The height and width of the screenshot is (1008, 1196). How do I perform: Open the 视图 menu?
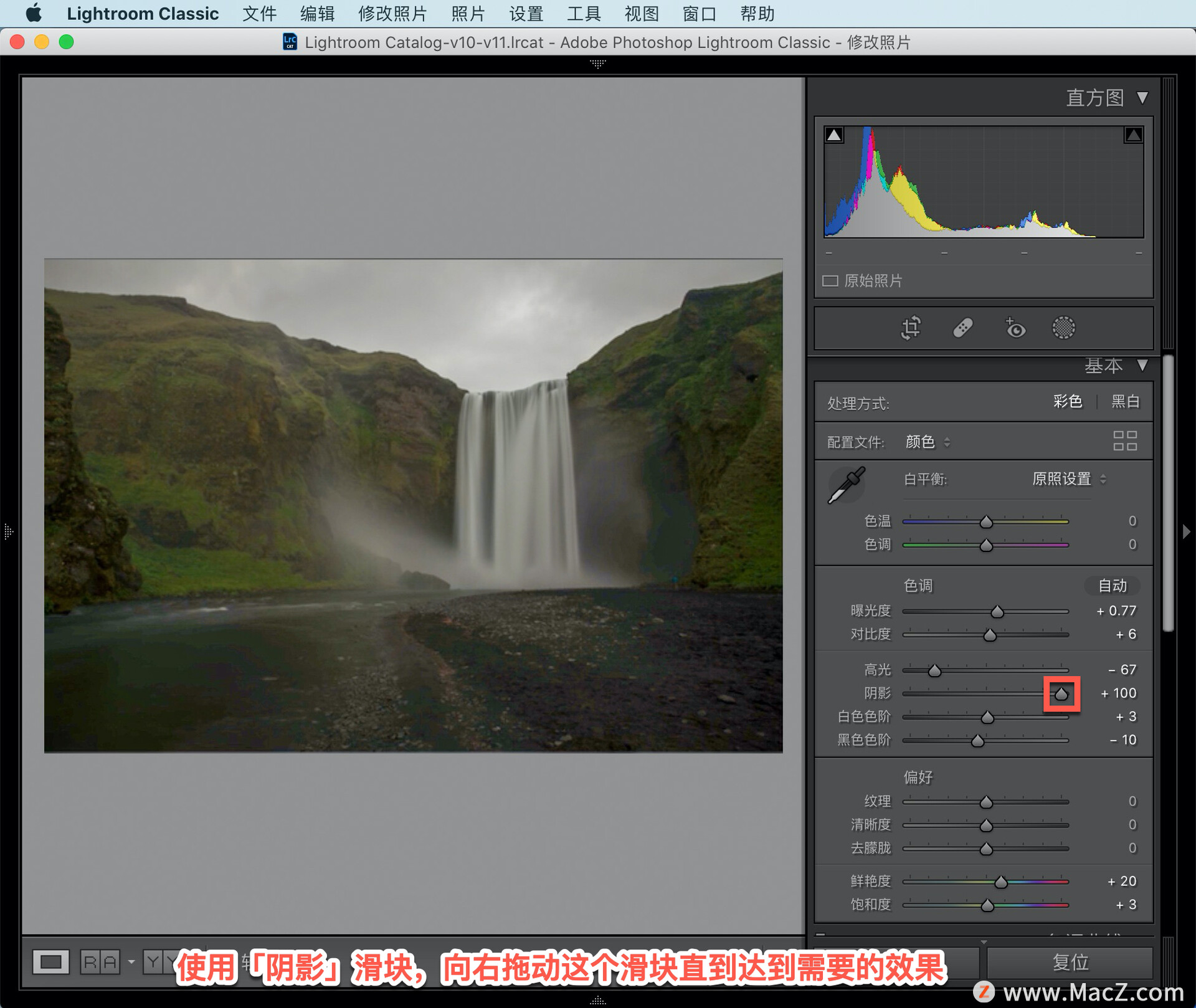(642, 14)
